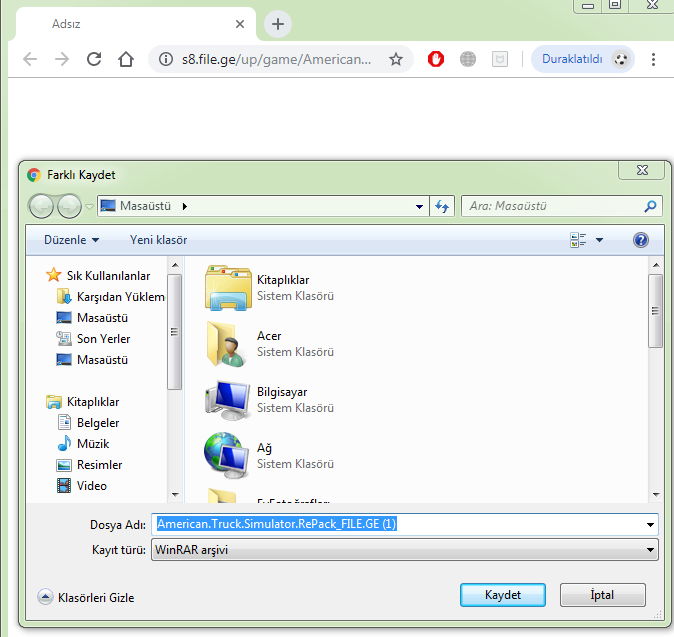Go forward in the save dialog
Viewport: 674px width, 637px height.
point(69,206)
